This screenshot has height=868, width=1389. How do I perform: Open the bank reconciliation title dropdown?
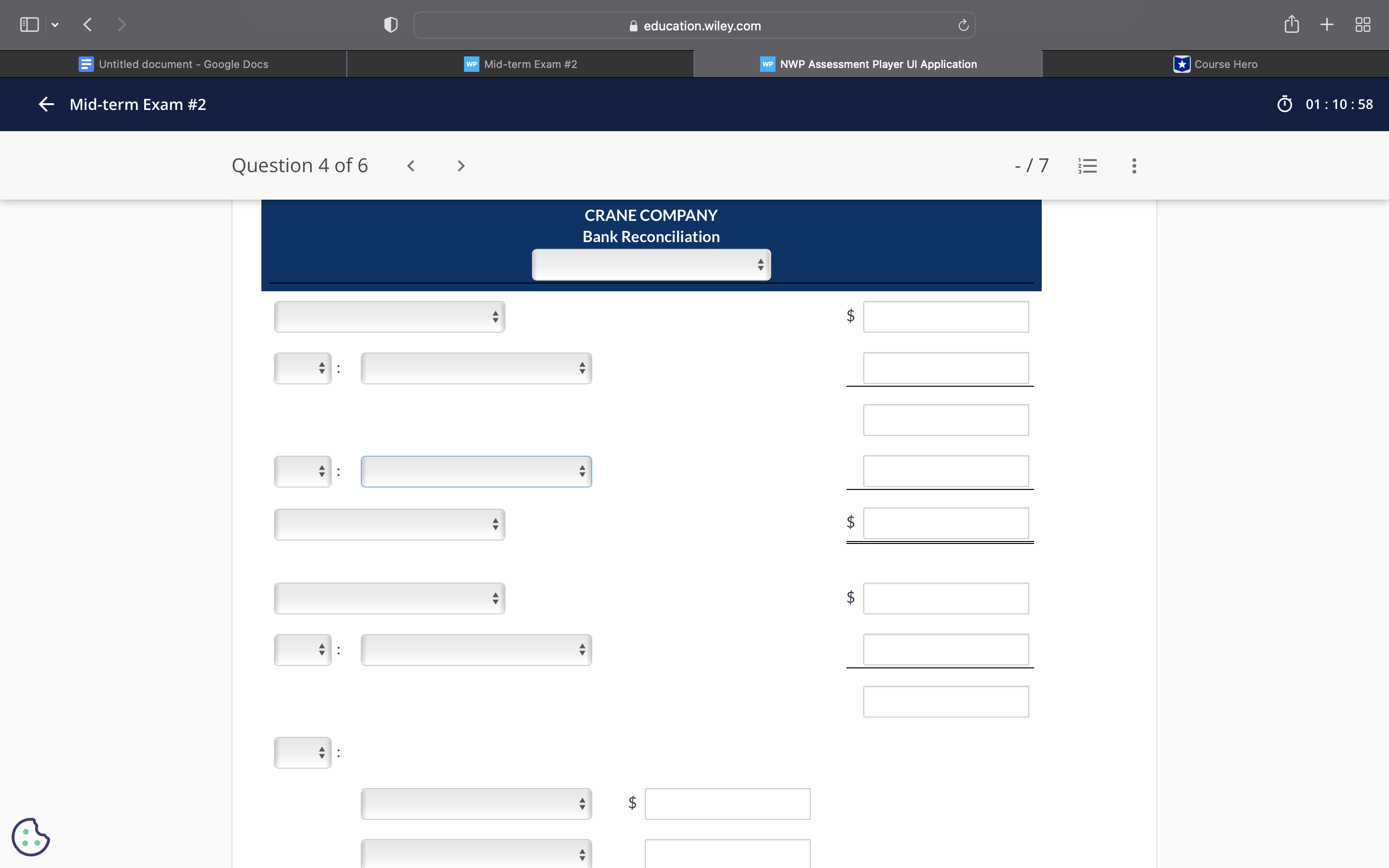(651, 264)
